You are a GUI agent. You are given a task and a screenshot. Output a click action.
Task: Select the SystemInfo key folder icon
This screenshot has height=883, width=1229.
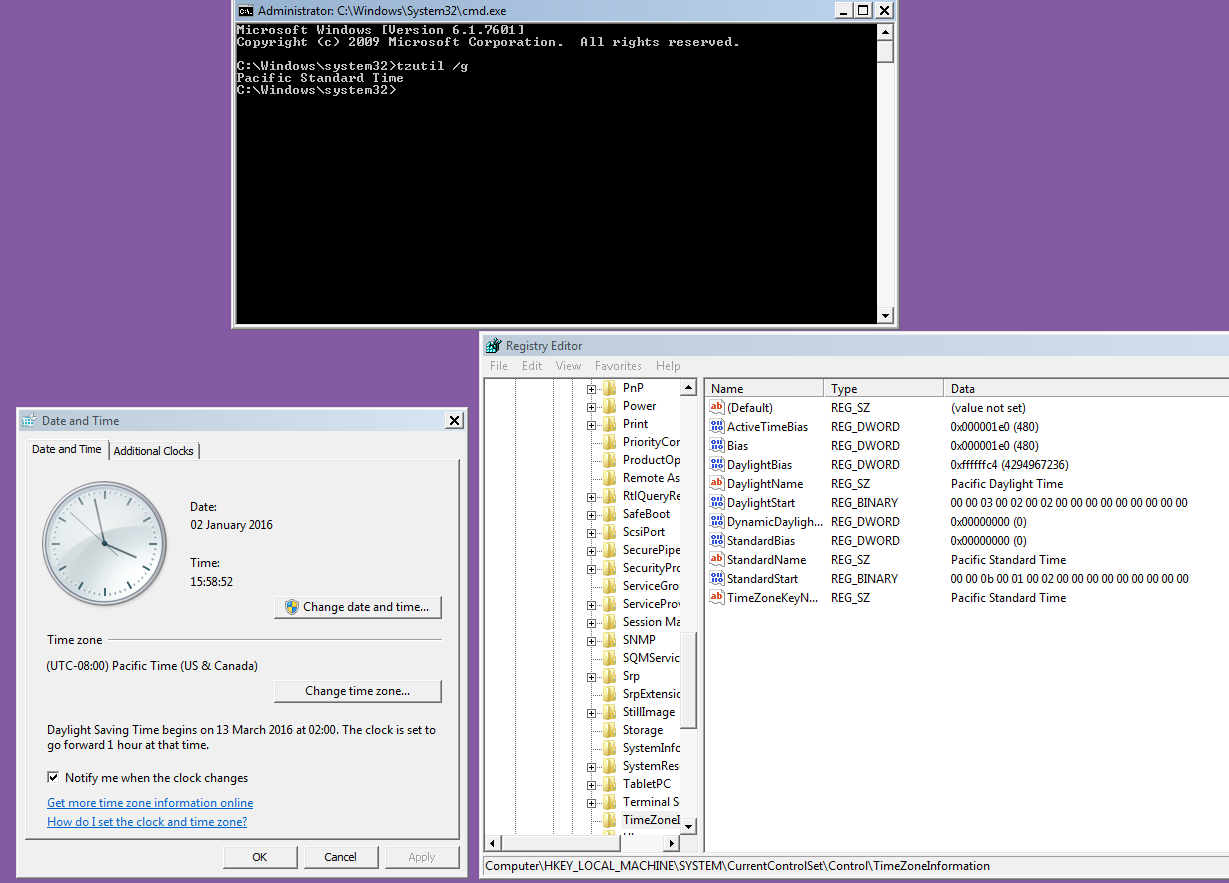609,748
